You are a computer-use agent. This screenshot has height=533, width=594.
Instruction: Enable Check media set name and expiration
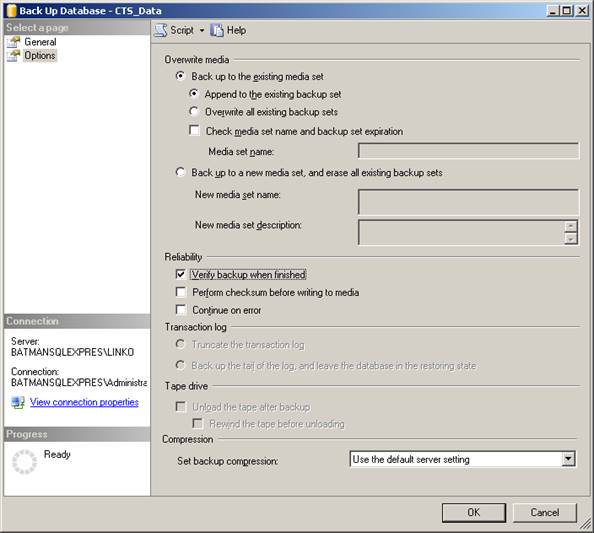194,131
